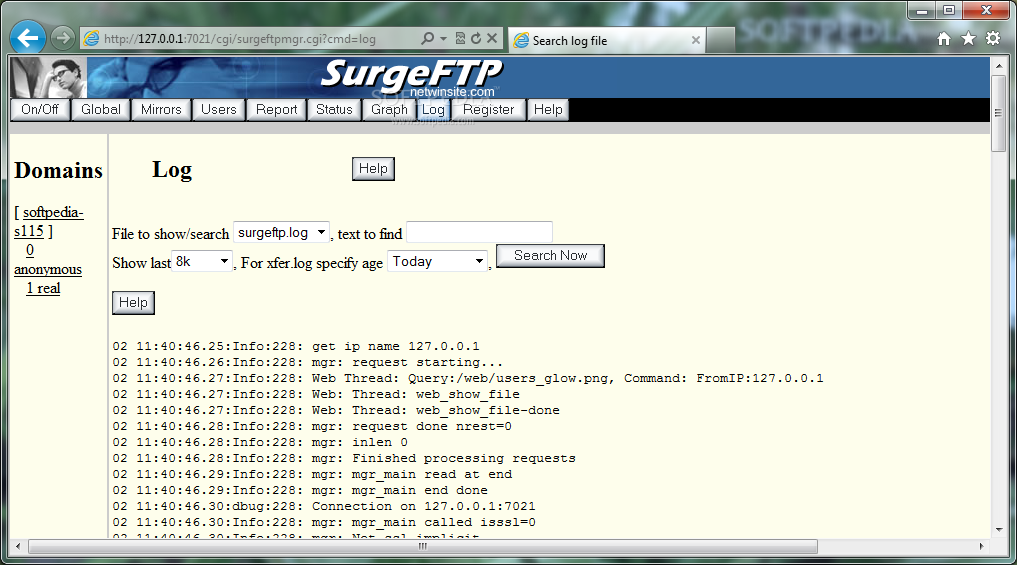
Task: Open the Graph tab
Action: (389, 110)
